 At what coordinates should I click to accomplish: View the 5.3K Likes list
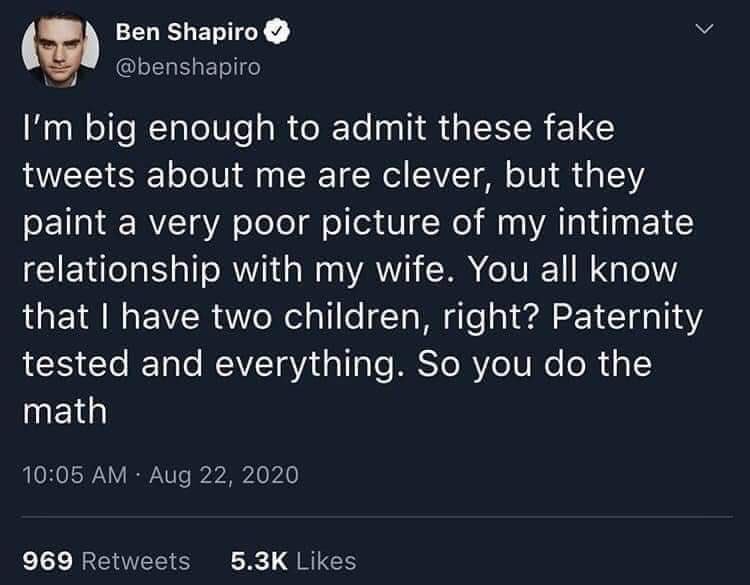[293, 560]
